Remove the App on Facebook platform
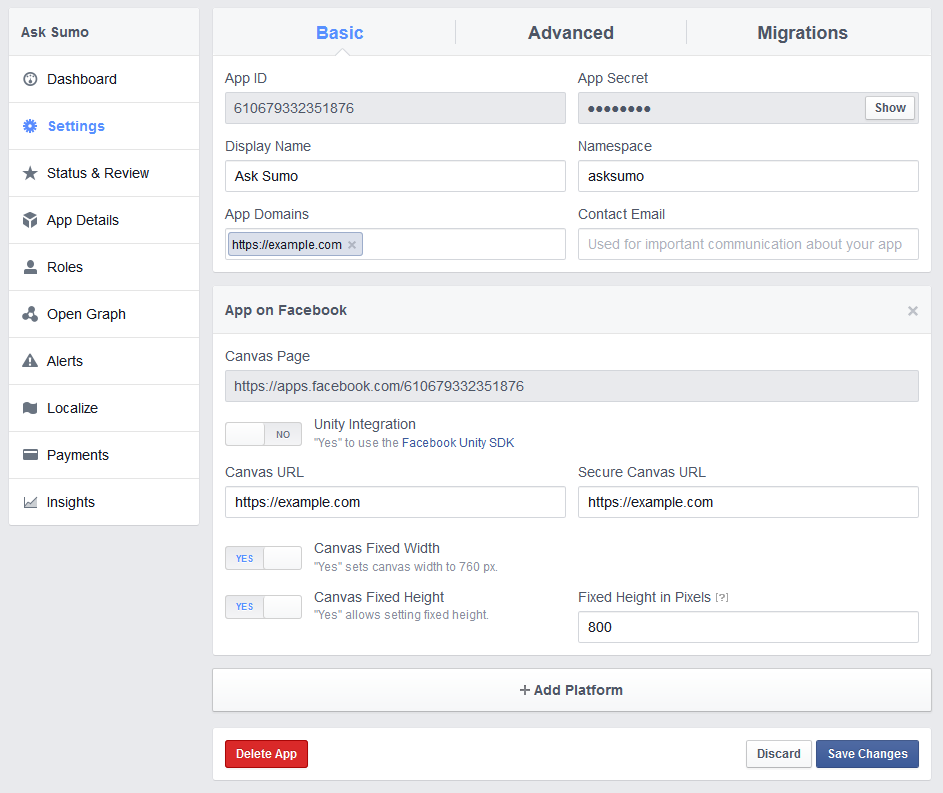This screenshot has height=793, width=943. pos(913,311)
